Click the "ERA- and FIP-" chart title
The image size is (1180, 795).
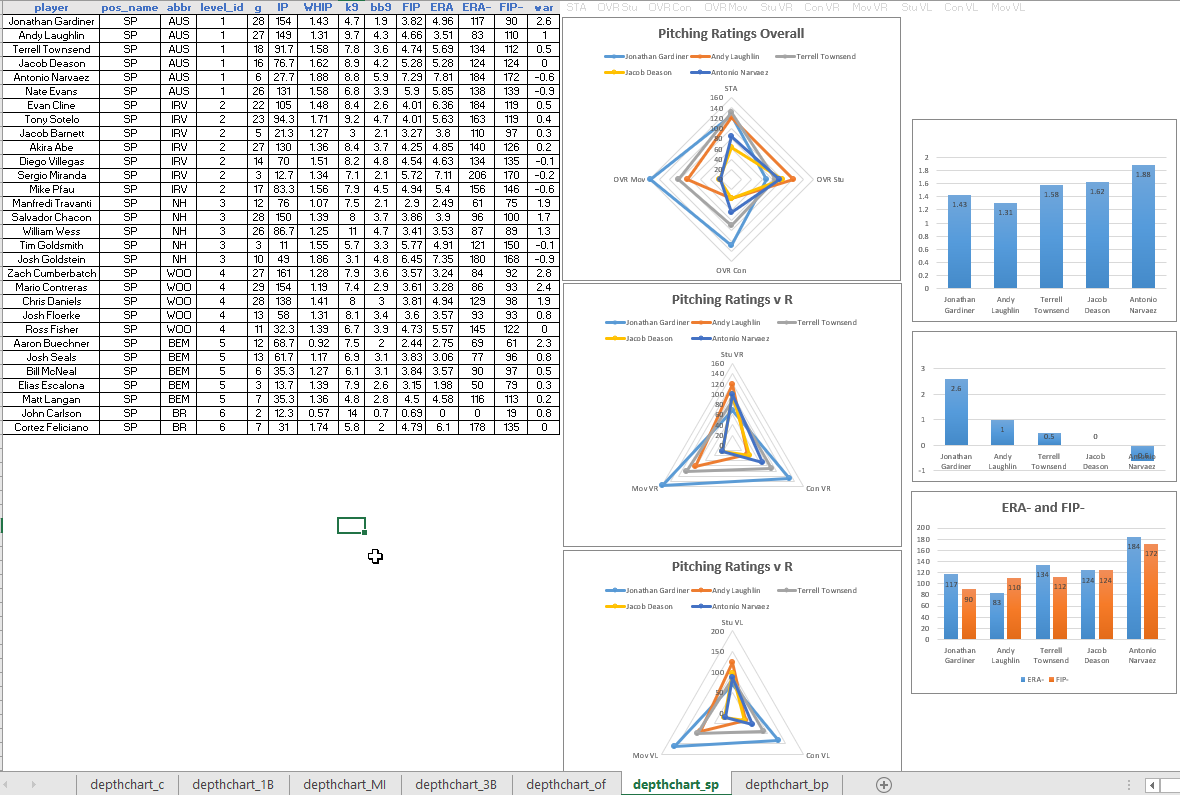tap(1044, 507)
